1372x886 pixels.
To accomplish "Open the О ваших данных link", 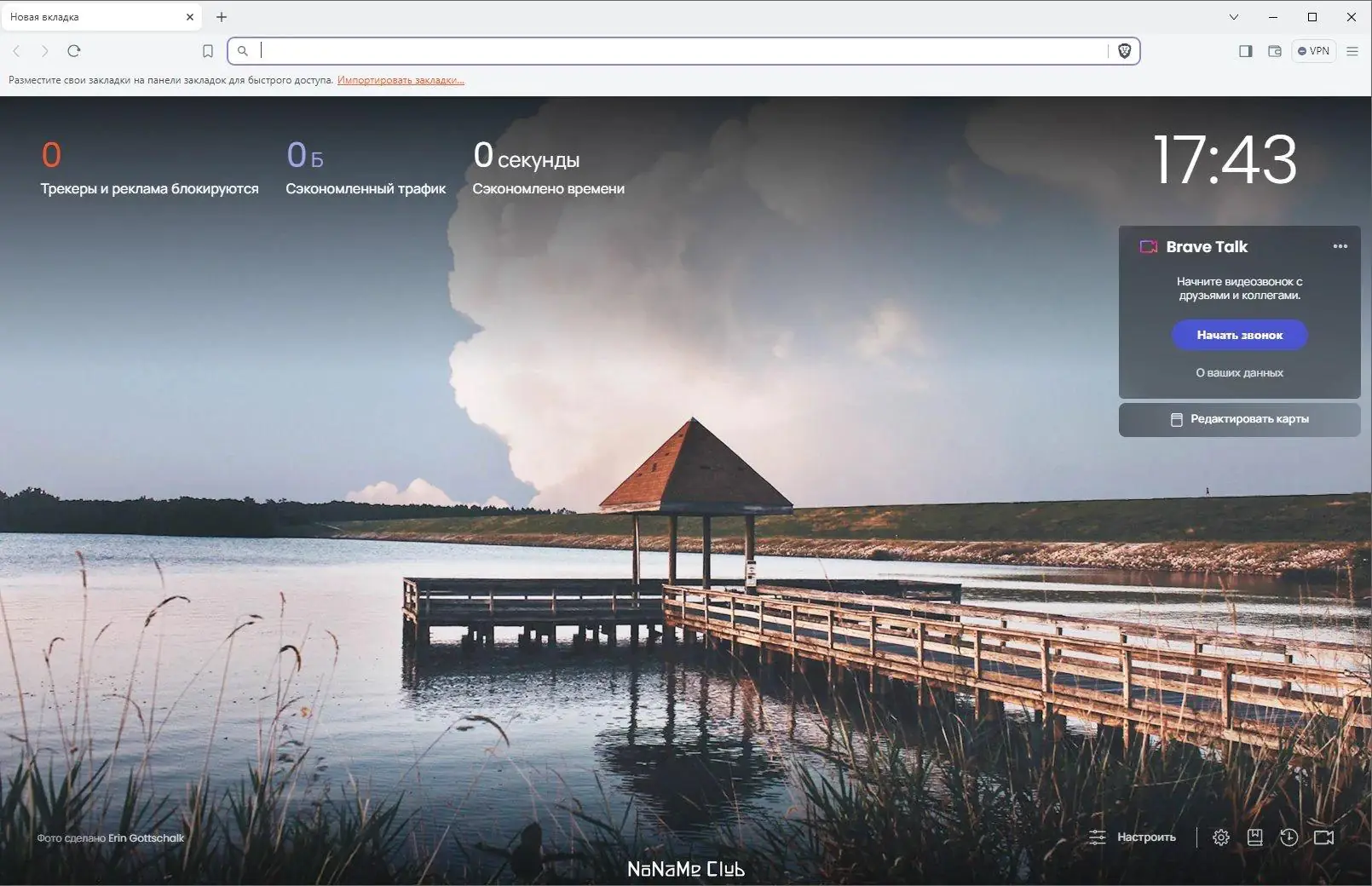I will (1239, 372).
